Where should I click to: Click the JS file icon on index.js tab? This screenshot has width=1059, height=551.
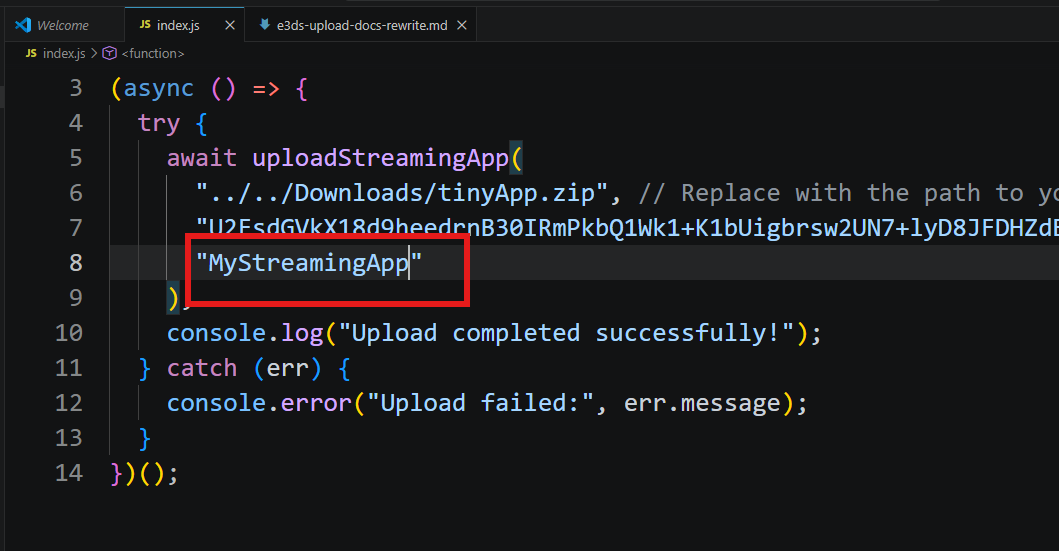pos(146,25)
